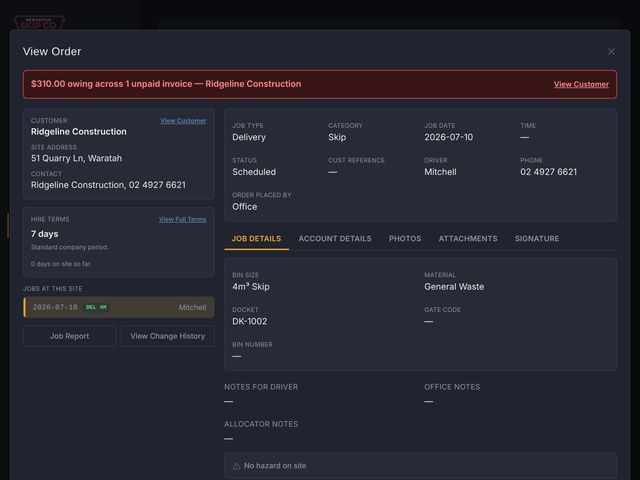This screenshot has width=640, height=480.
Task: Open the Signature tab
Action: coord(537,239)
